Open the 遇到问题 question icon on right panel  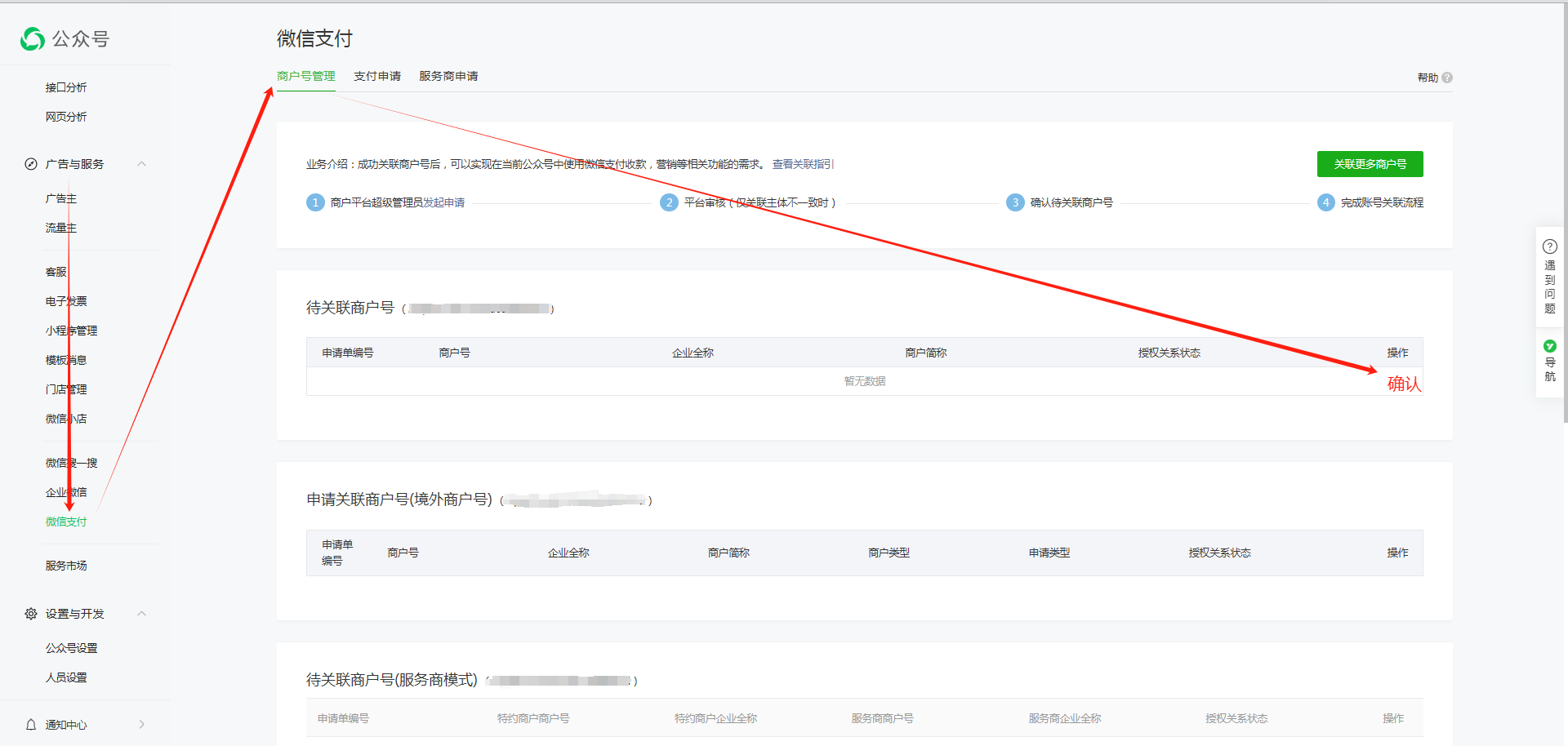pos(1550,246)
